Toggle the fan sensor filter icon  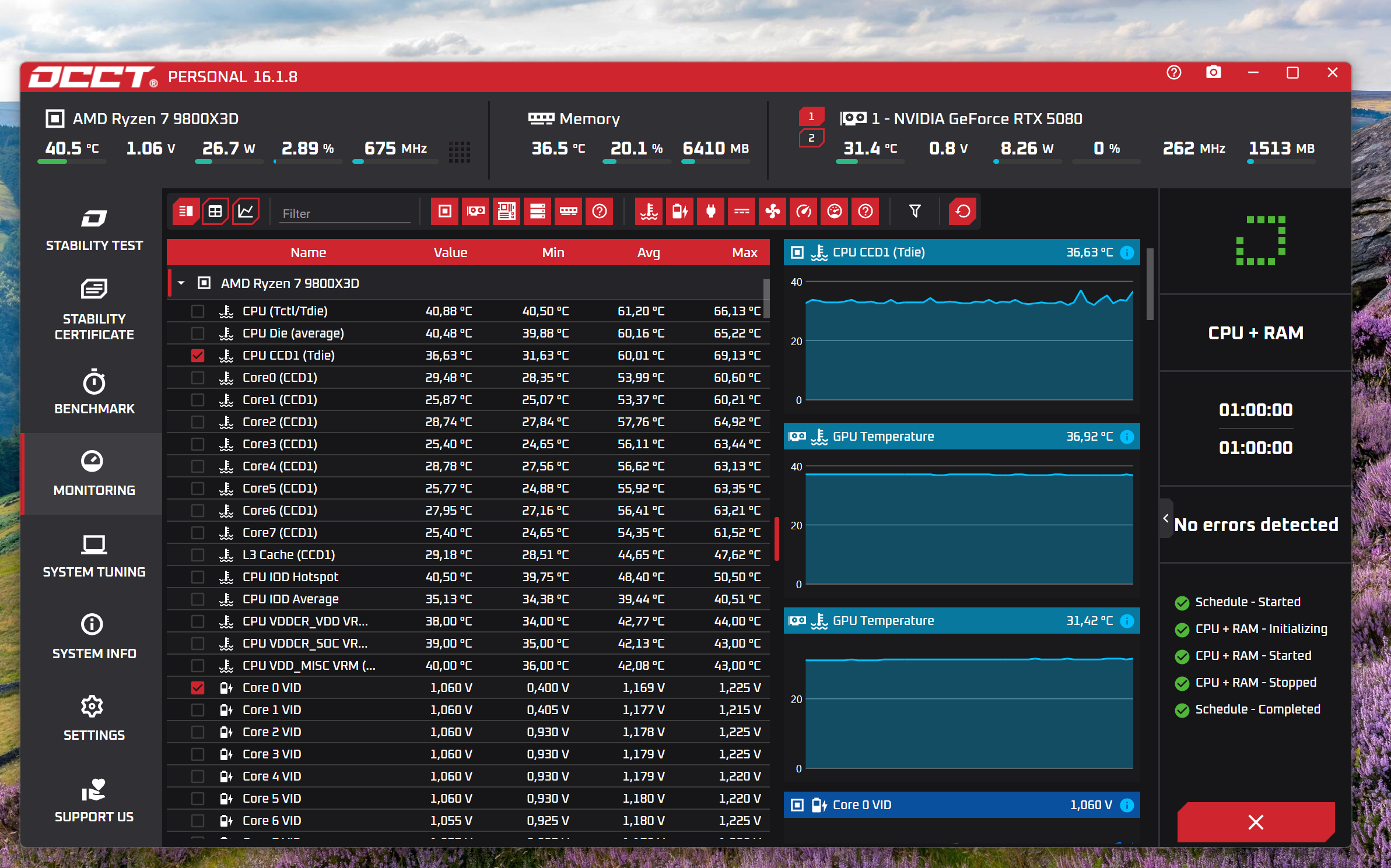(x=772, y=211)
